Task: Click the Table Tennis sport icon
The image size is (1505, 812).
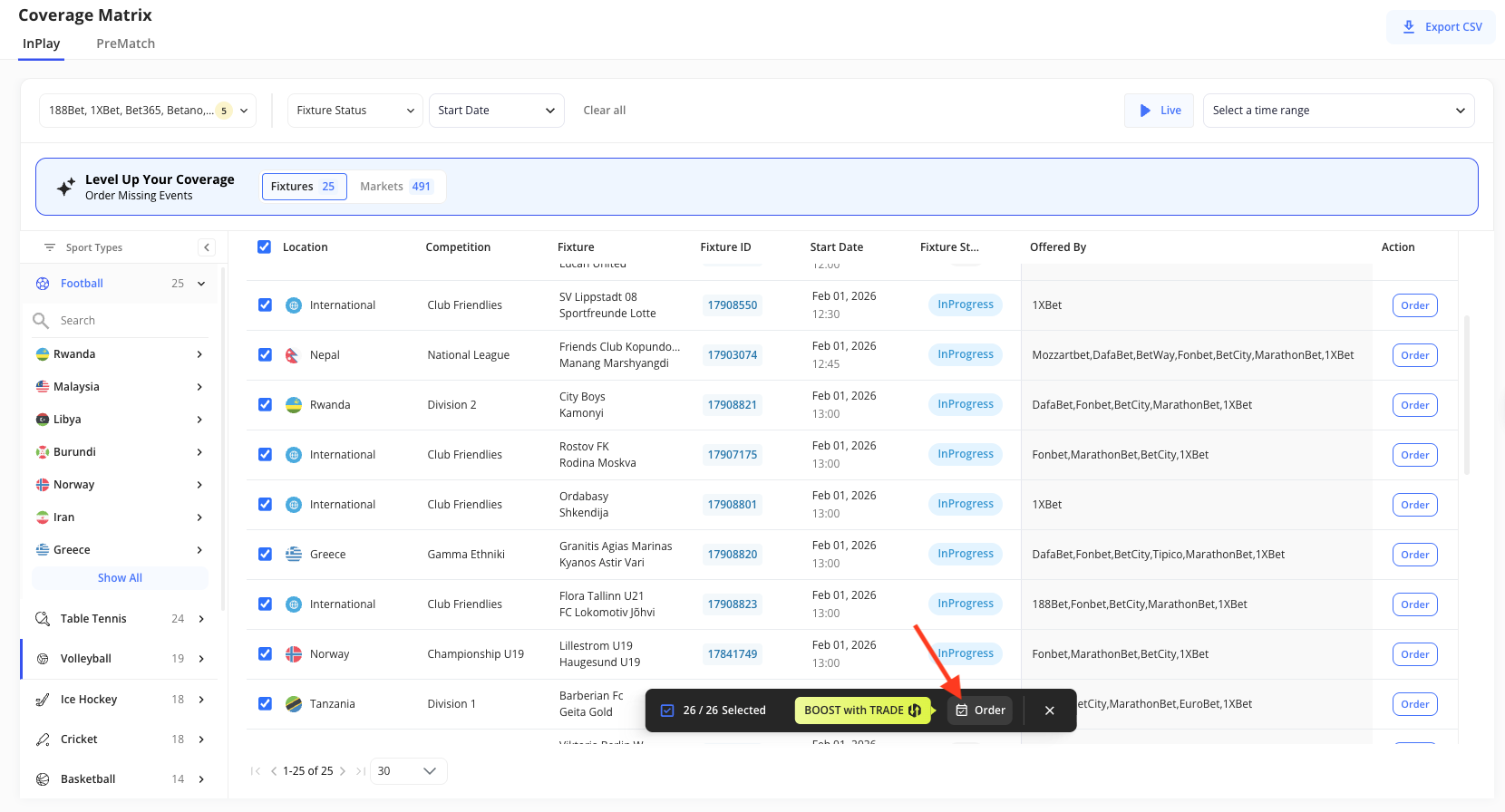Action: [43, 619]
